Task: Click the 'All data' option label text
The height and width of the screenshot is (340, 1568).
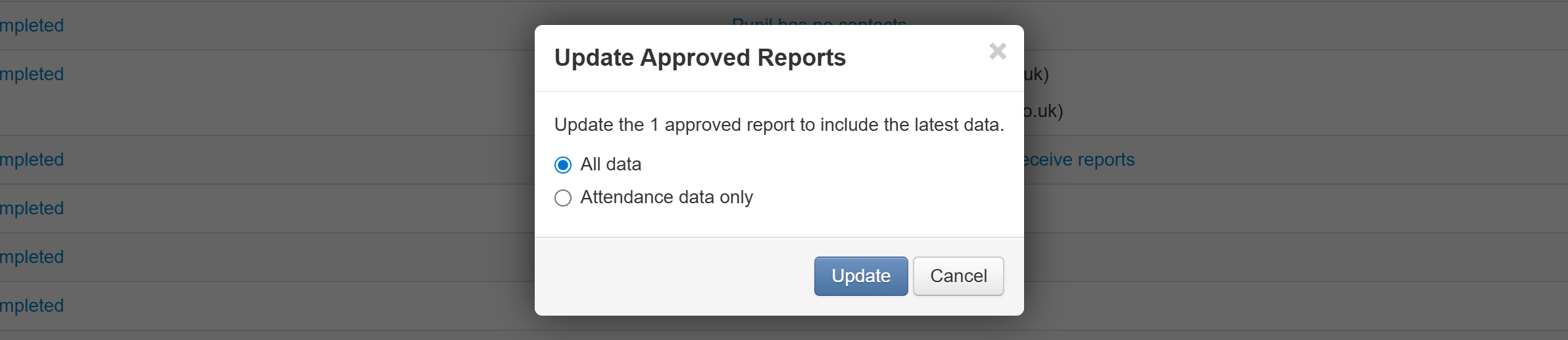Action: (610, 164)
